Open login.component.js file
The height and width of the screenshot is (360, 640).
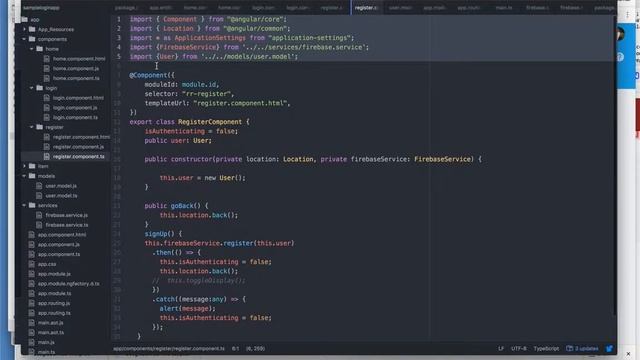pos(75,108)
